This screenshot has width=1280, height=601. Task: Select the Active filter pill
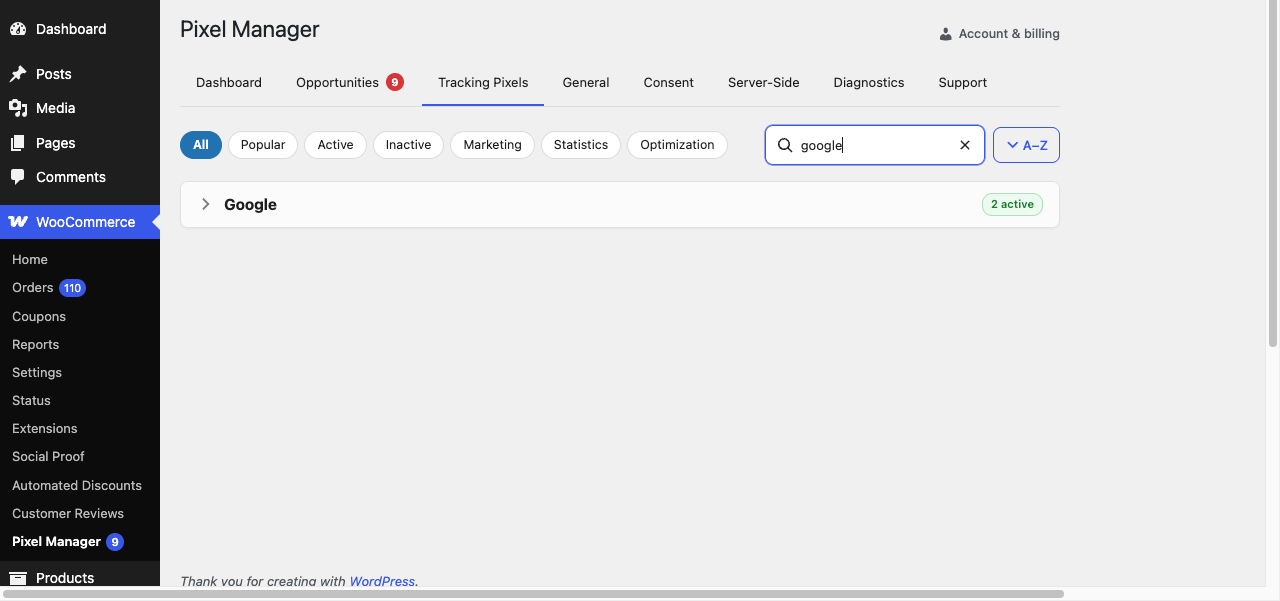[335, 145]
